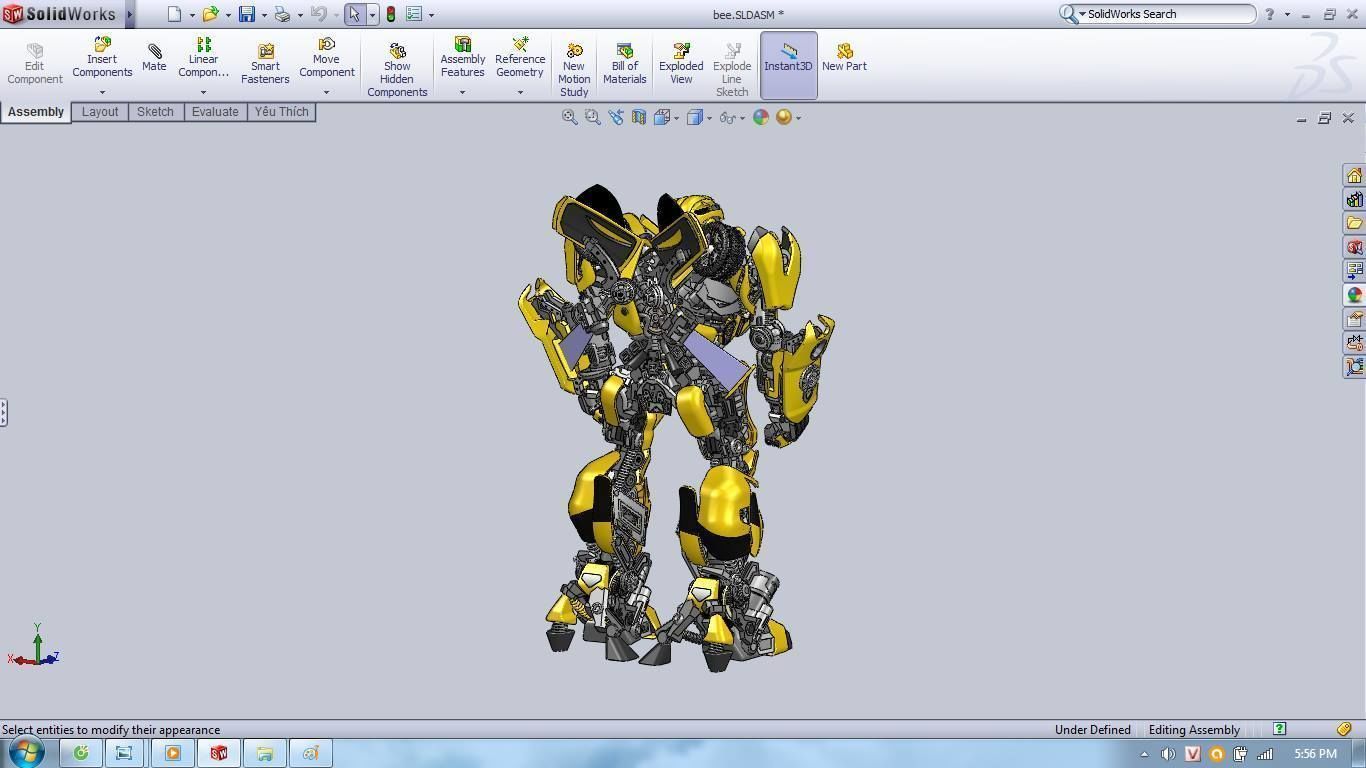Select the Mate paperclip tool

[154, 57]
